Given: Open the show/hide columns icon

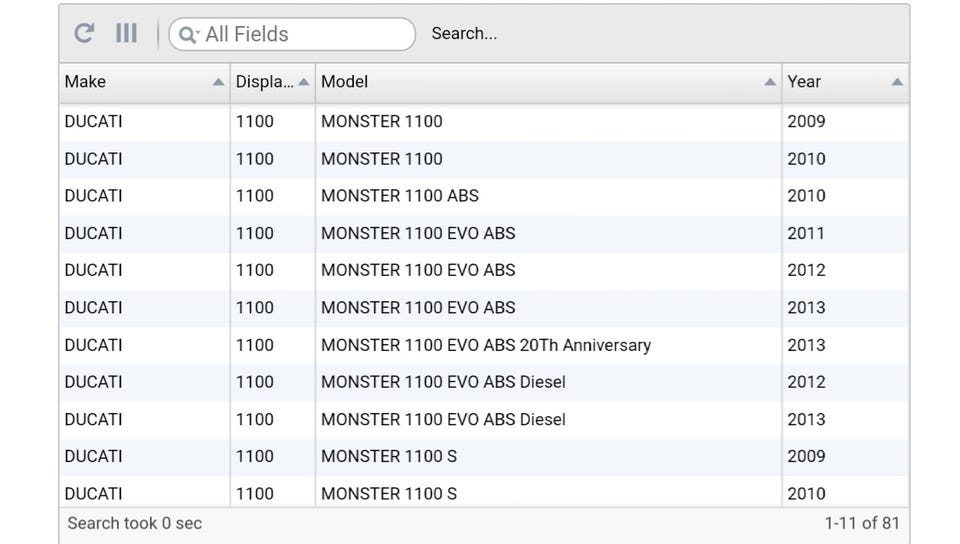Looking at the screenshot, I should (x=126, y=33).
